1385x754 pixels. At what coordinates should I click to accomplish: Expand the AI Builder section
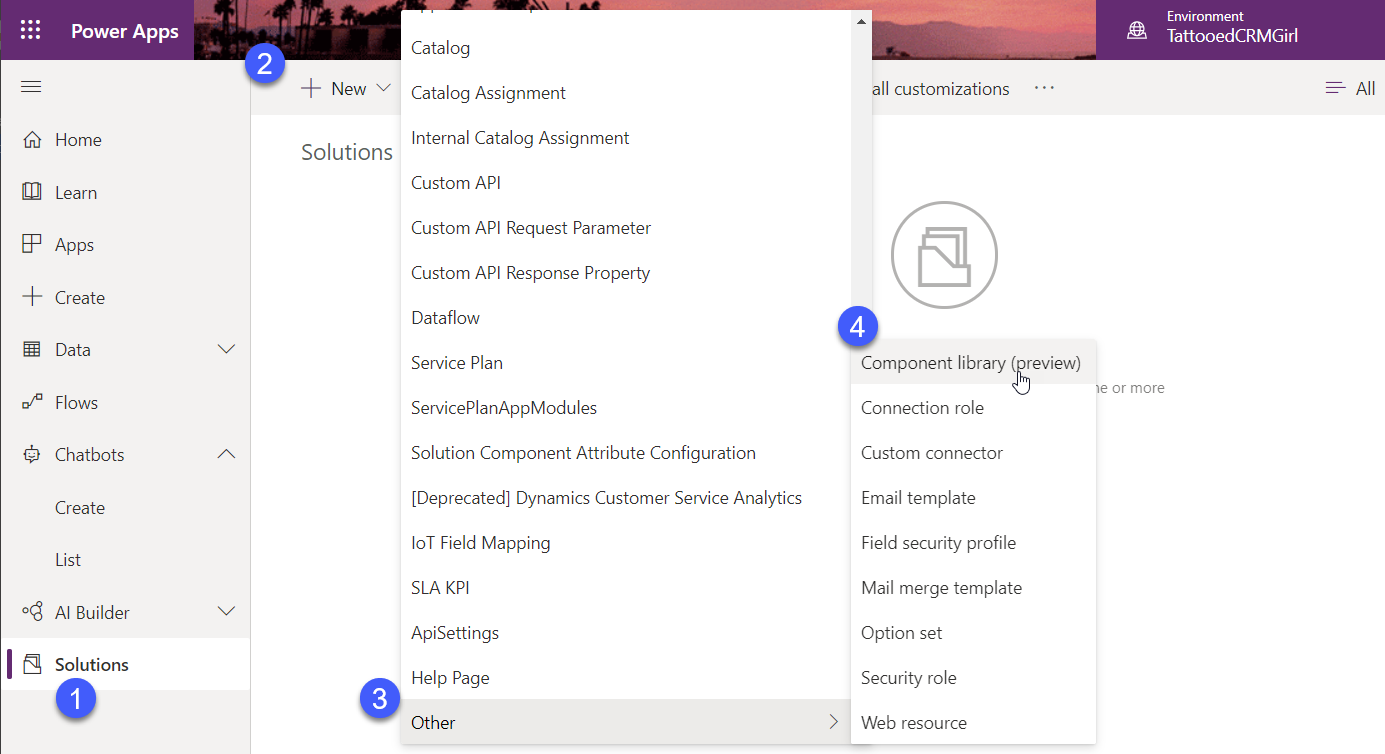pos(226,611)
